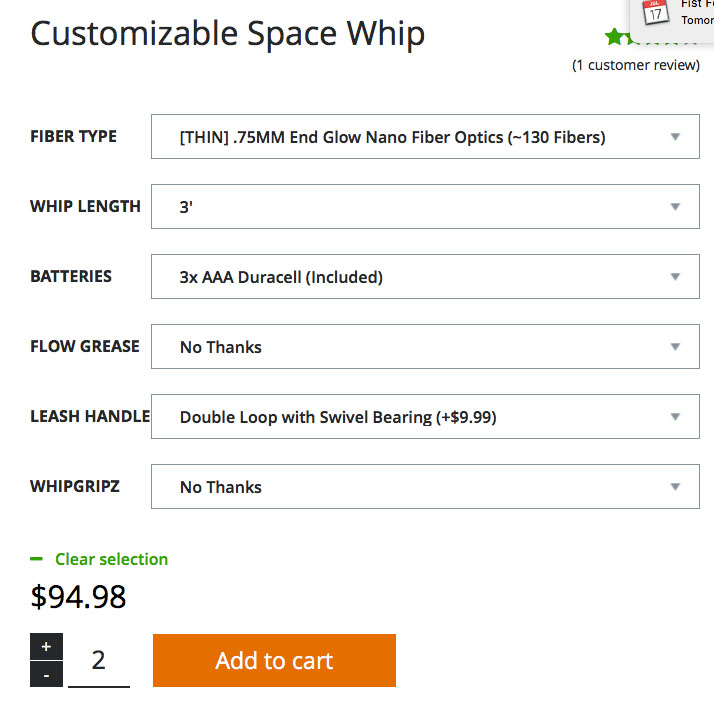Open the Whipgripz dropdown menu
The image size is (714, 704).
(x=424, y=487)
